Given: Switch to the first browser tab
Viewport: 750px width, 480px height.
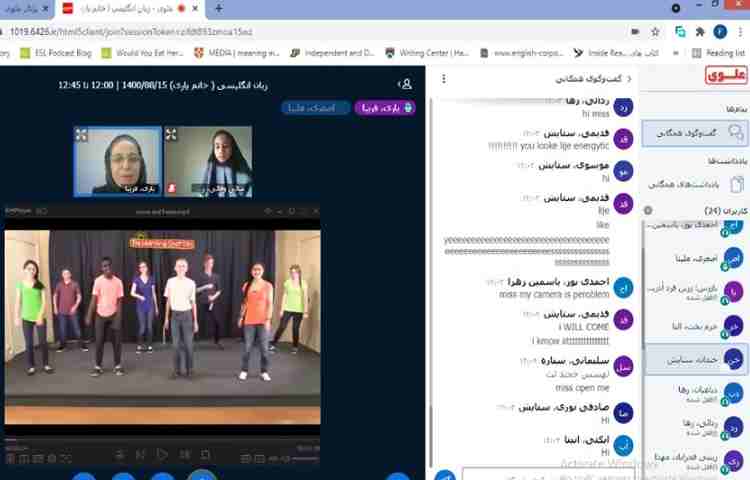Looking at the screenshot, I should coord(30,9).
